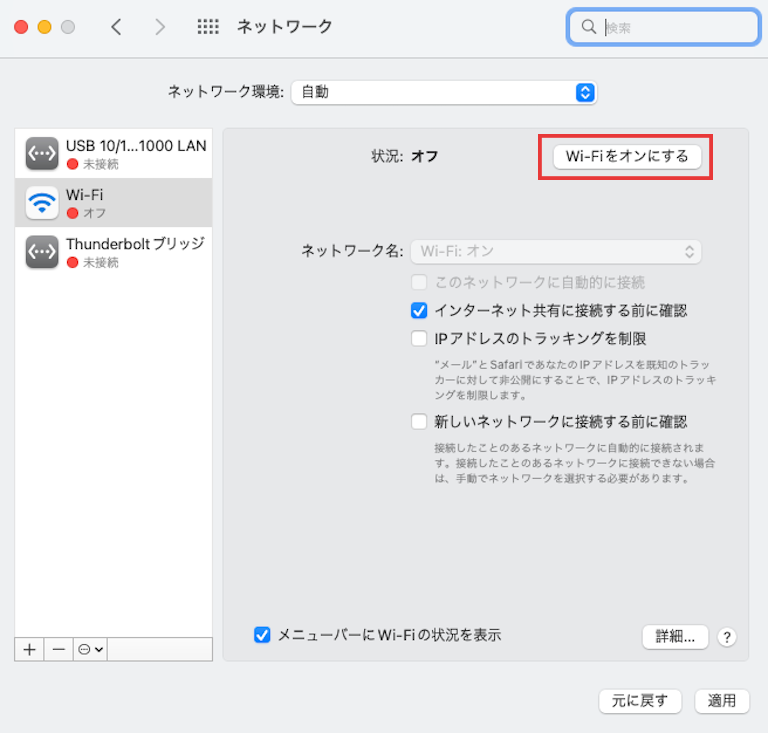Enable 新しいネットワークに接続する前に確認 checkbox
This screenshot has width=768, height=733.
[x=420, y=422]
